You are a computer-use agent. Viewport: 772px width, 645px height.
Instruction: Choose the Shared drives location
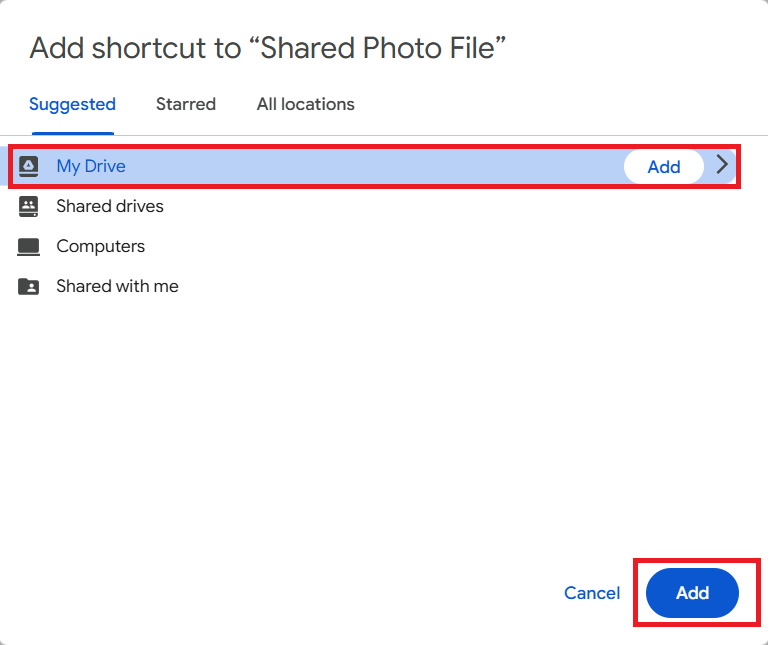point(110,206)
